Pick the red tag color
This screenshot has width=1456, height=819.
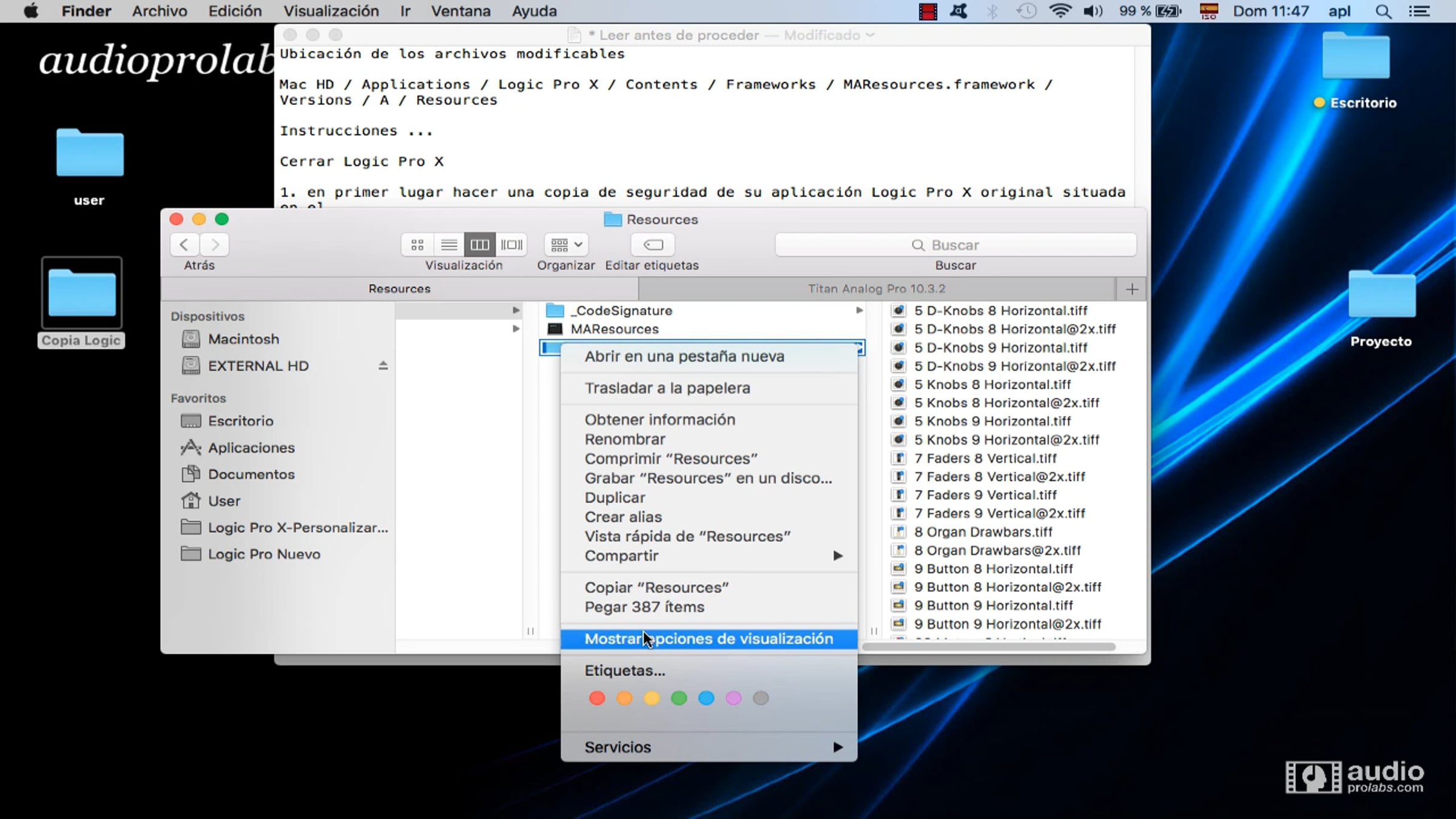click(x=597, y=698)
